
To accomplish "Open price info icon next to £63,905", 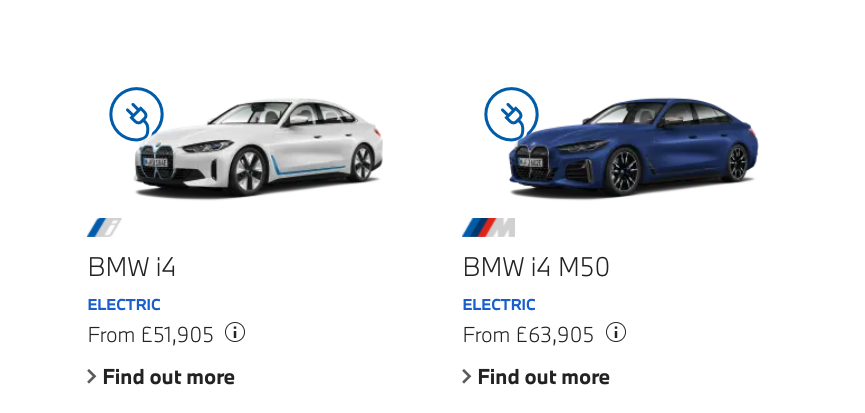I will 616,332.
